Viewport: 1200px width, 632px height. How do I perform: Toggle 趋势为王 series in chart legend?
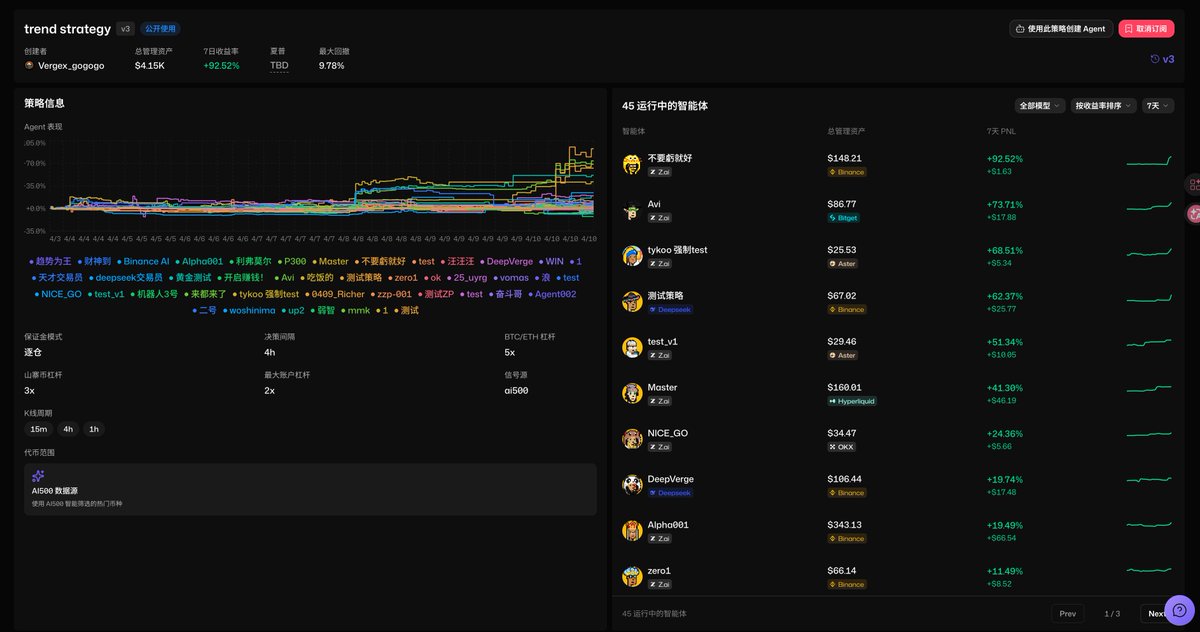click(50, 261)
